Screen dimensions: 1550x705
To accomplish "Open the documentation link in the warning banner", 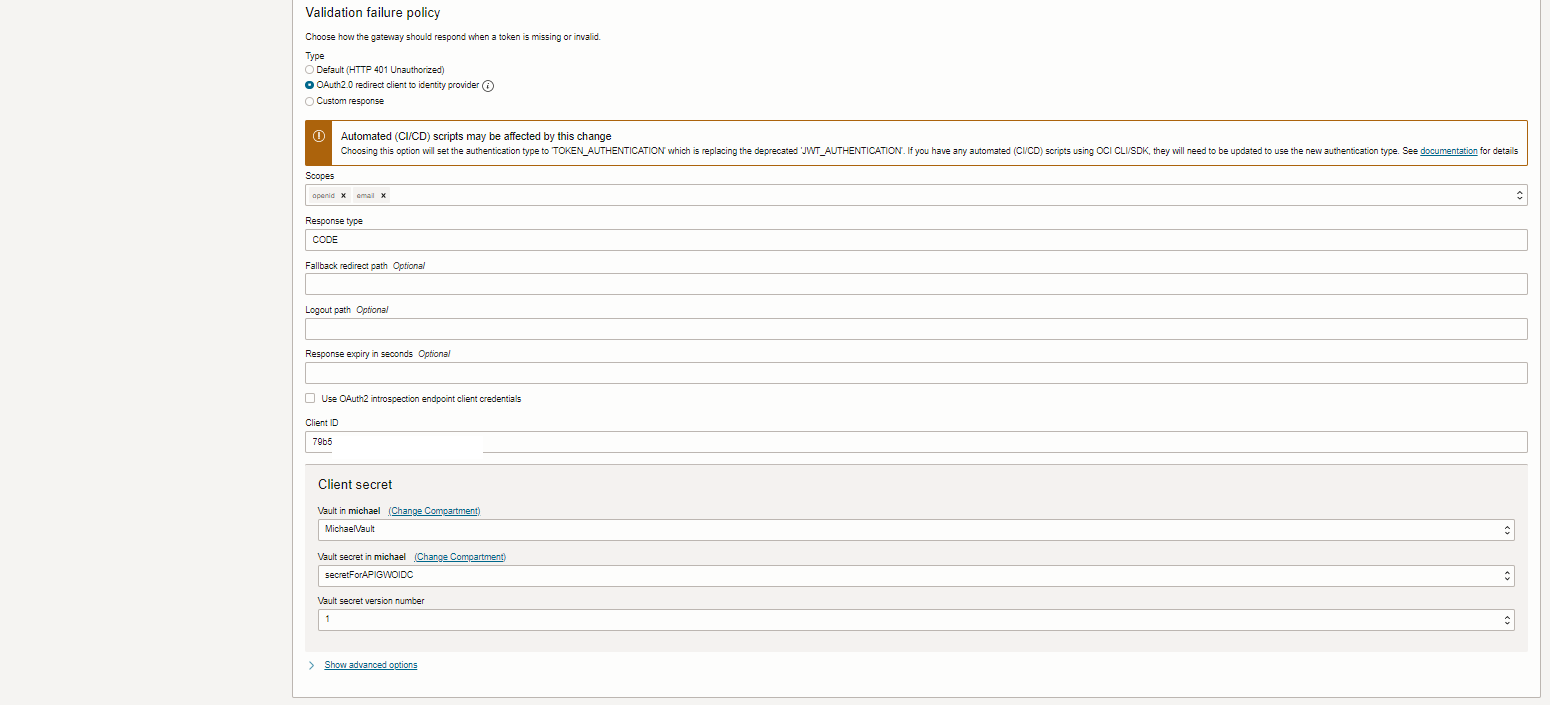I will (x=1448, y=151).
